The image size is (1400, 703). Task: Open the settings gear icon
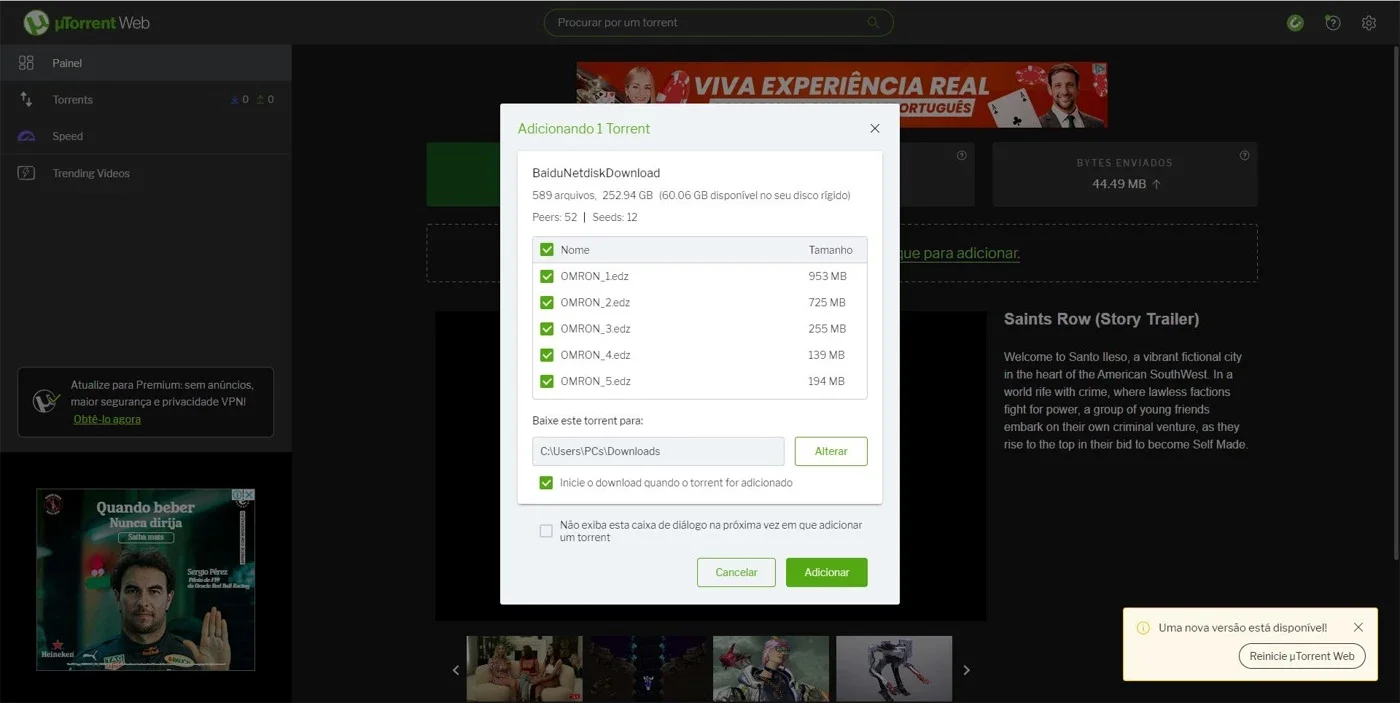point(1369,22)
